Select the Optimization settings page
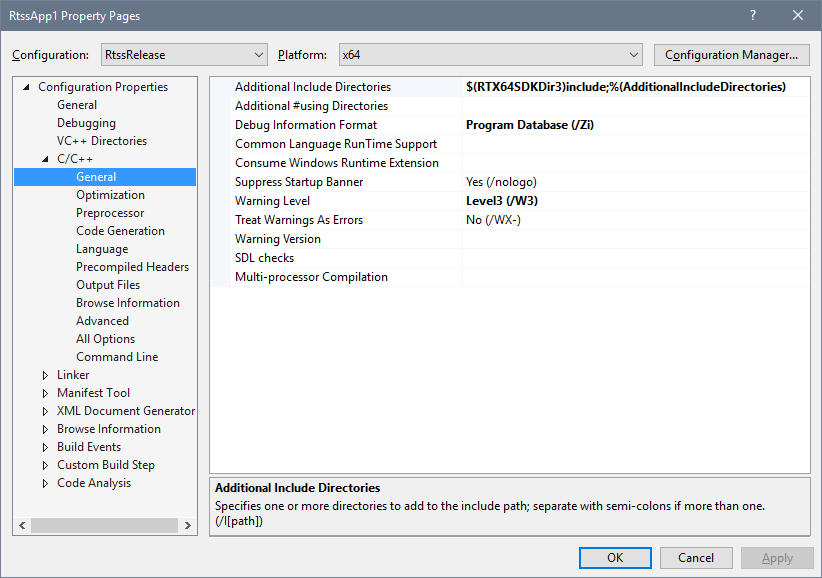 click(x=110, y=194)
